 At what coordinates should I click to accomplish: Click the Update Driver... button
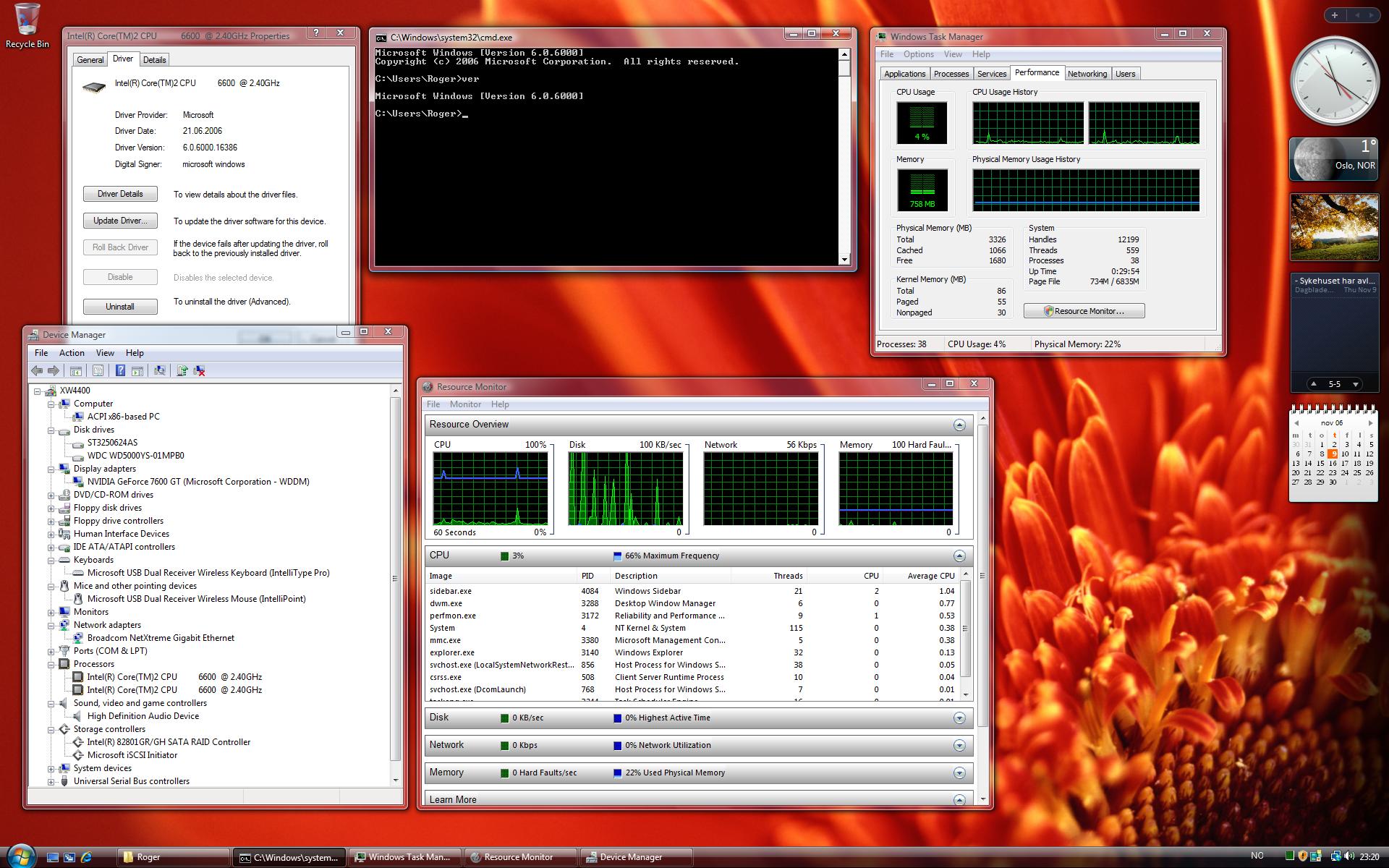click(x=120, y=221)
